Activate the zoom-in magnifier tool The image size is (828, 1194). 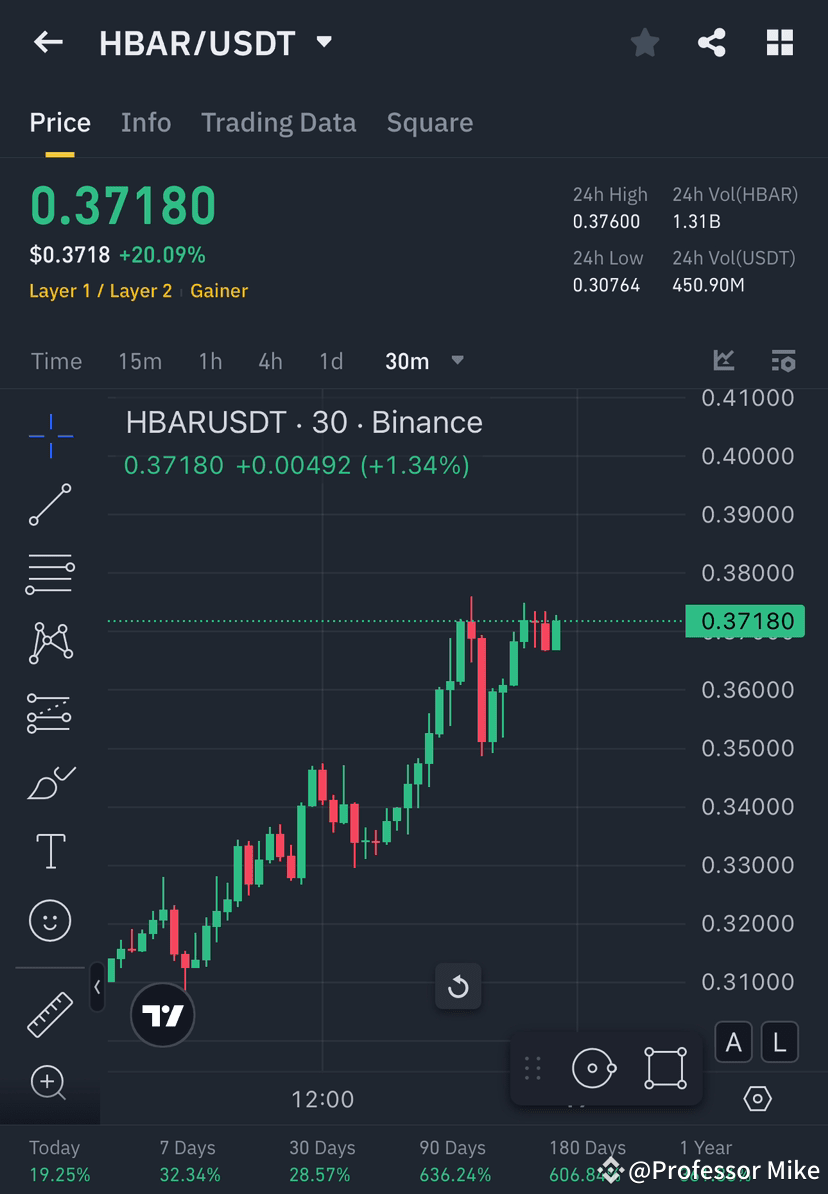50,1083
